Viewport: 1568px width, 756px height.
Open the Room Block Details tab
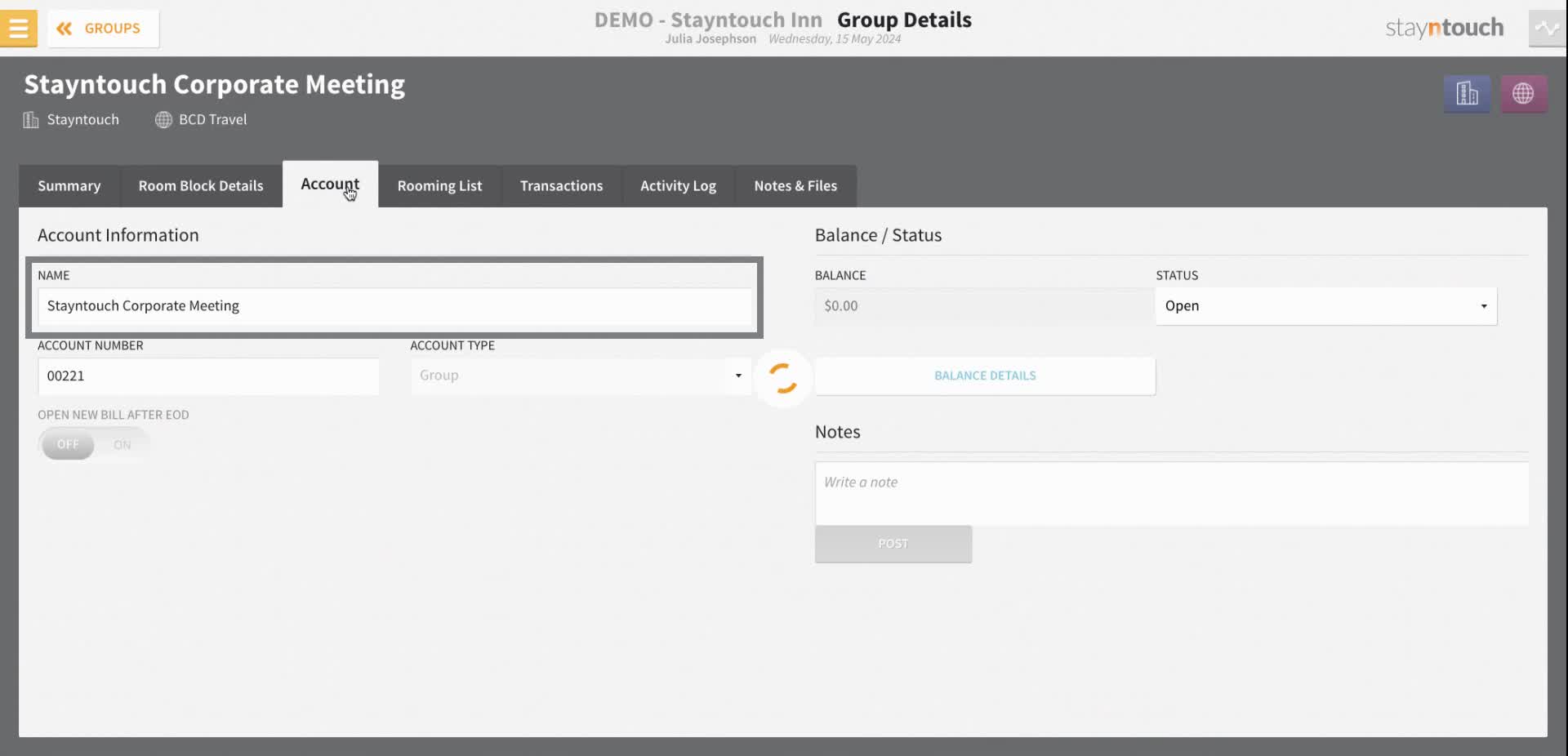(x=201, y=186)
